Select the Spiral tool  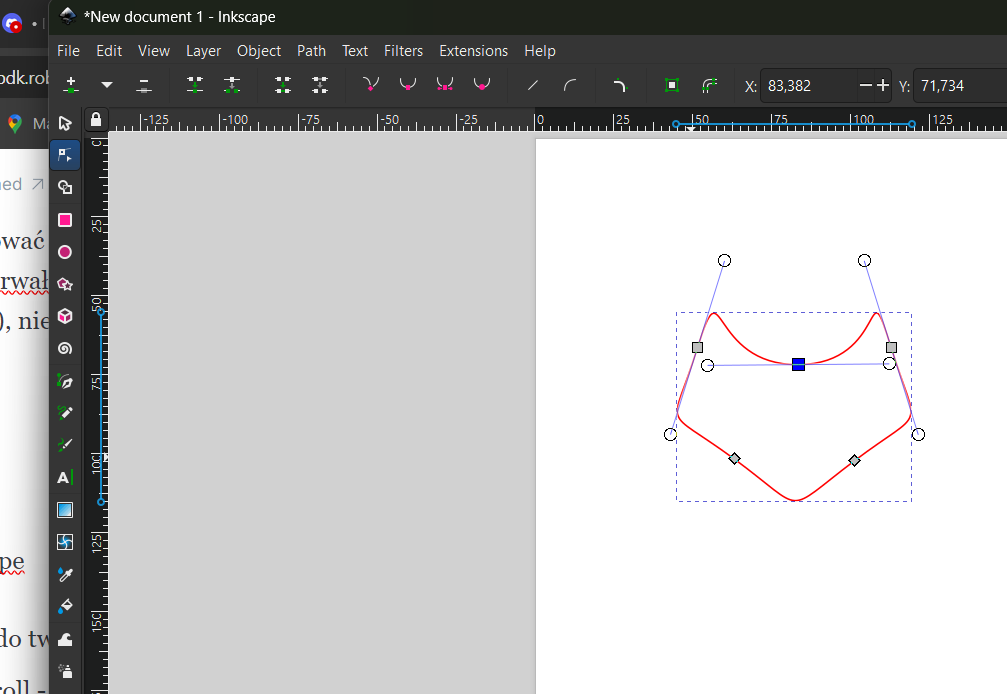click(65, 349)
